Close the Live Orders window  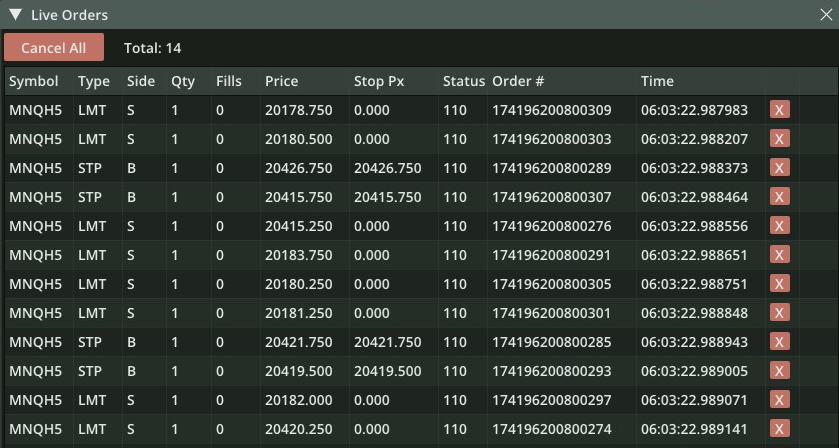point(826,15)
